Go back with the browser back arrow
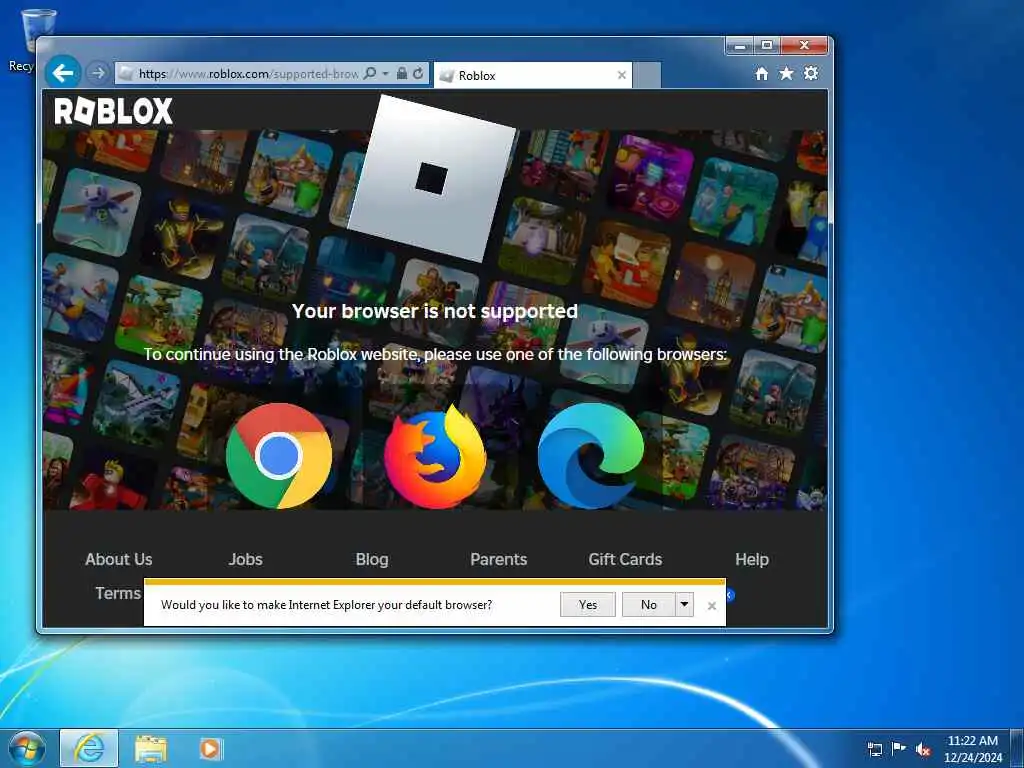The width and height of the screenshot is (1024, 768). (63, 72)
